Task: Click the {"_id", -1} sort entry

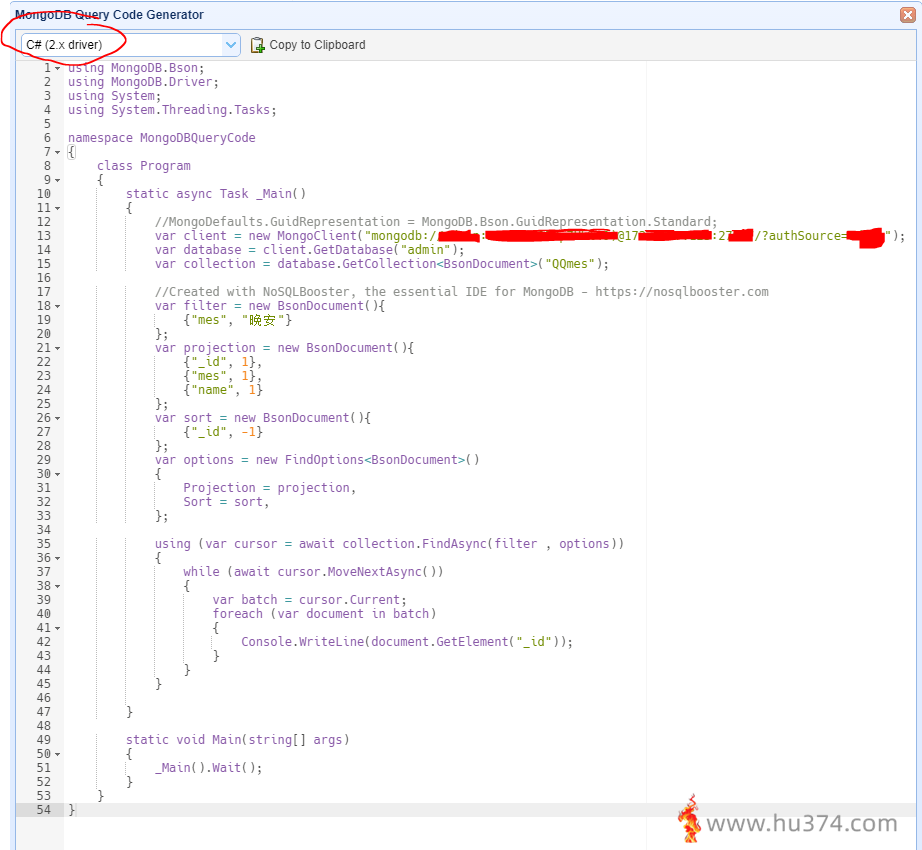Action: click(222, 432)
